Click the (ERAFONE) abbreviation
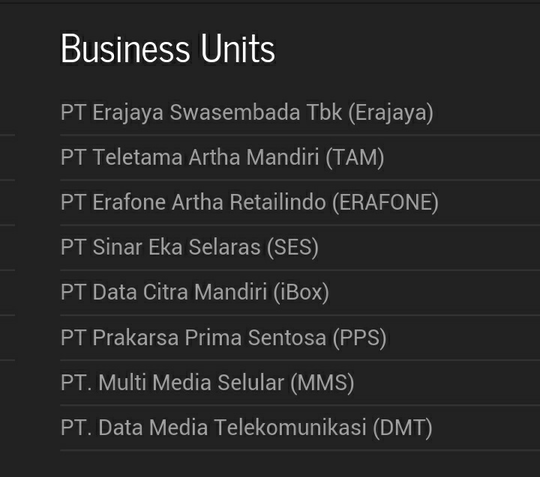The width and height of the screenshot is (540, 477). point(386,203)
